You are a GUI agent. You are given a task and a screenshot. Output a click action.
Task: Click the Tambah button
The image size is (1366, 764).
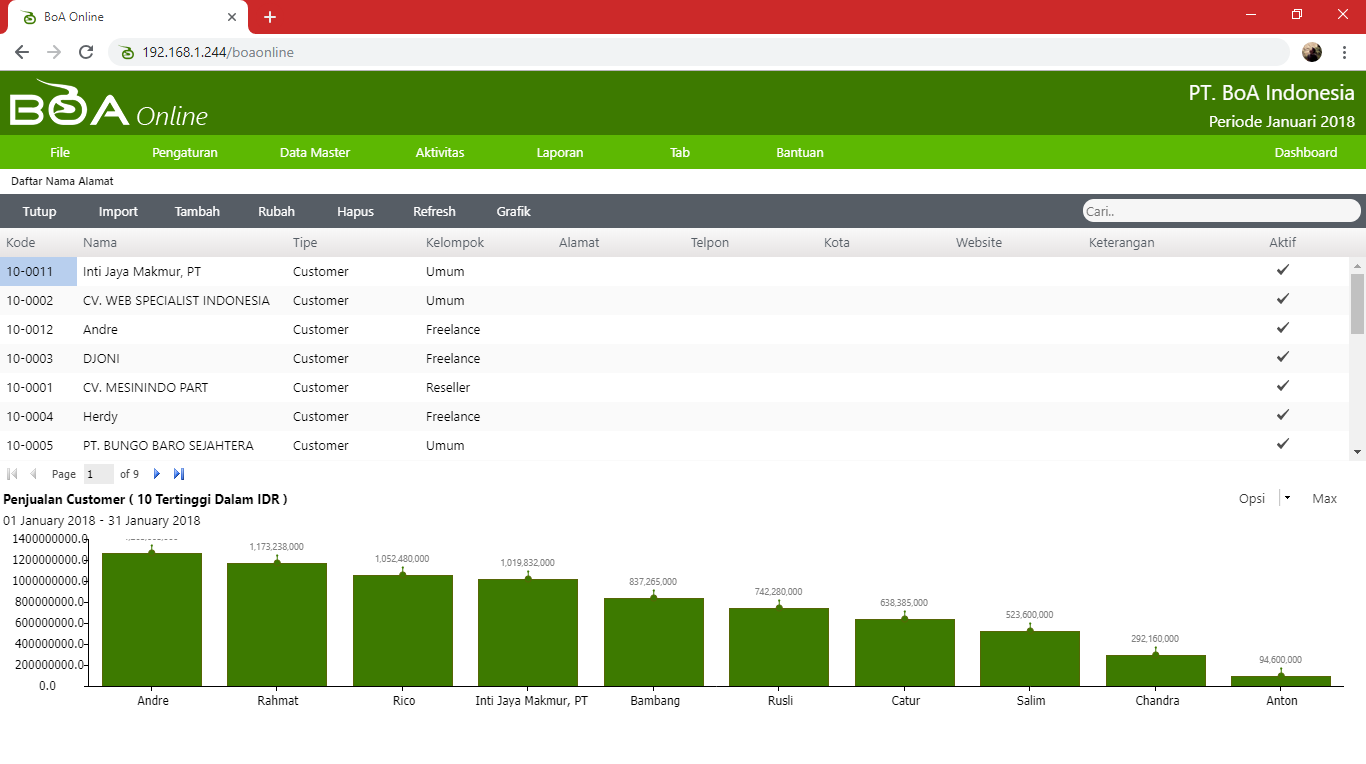pos(197,212)
